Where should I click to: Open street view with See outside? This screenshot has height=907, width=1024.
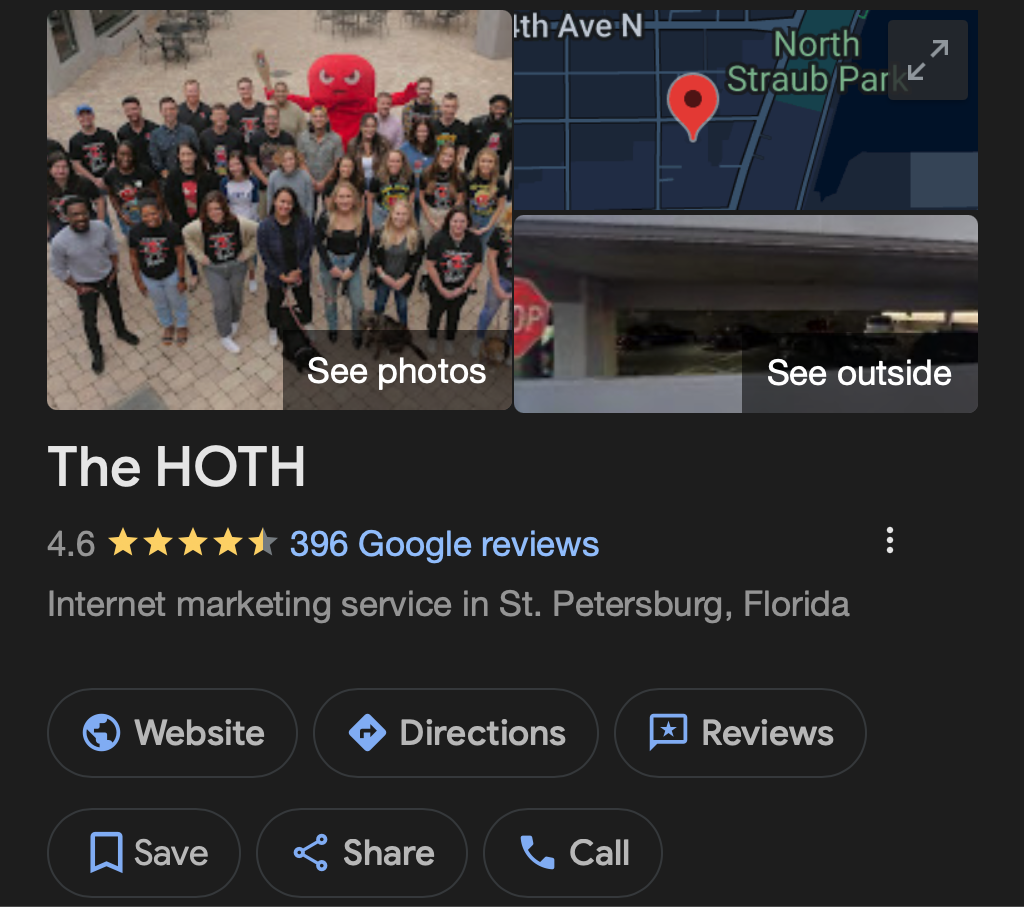[x=859, y=373]
